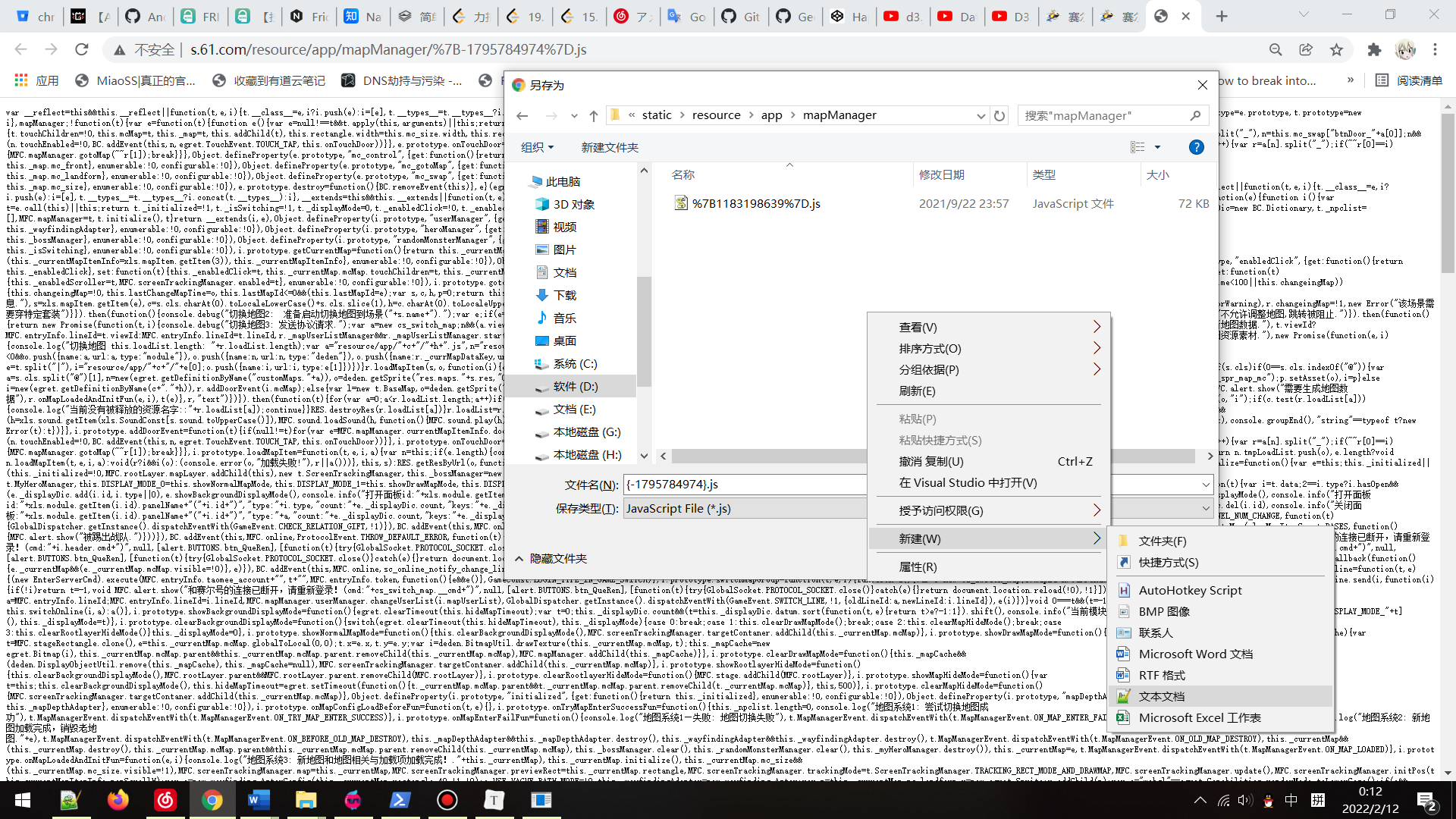This screenshot has width=1456, height=819.
Task: Sort by 名称 column header
Action: click(683, 174)
